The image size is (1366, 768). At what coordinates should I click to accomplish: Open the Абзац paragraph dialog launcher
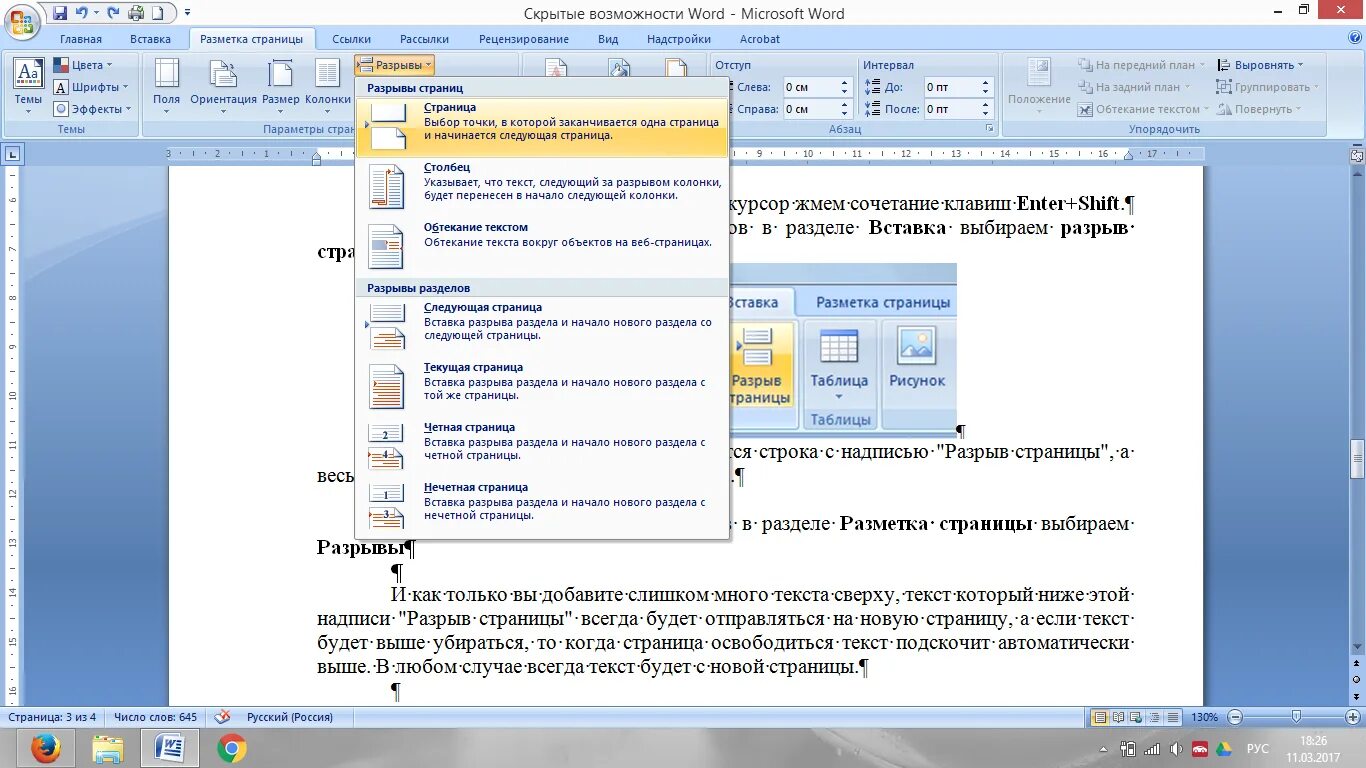990,129
